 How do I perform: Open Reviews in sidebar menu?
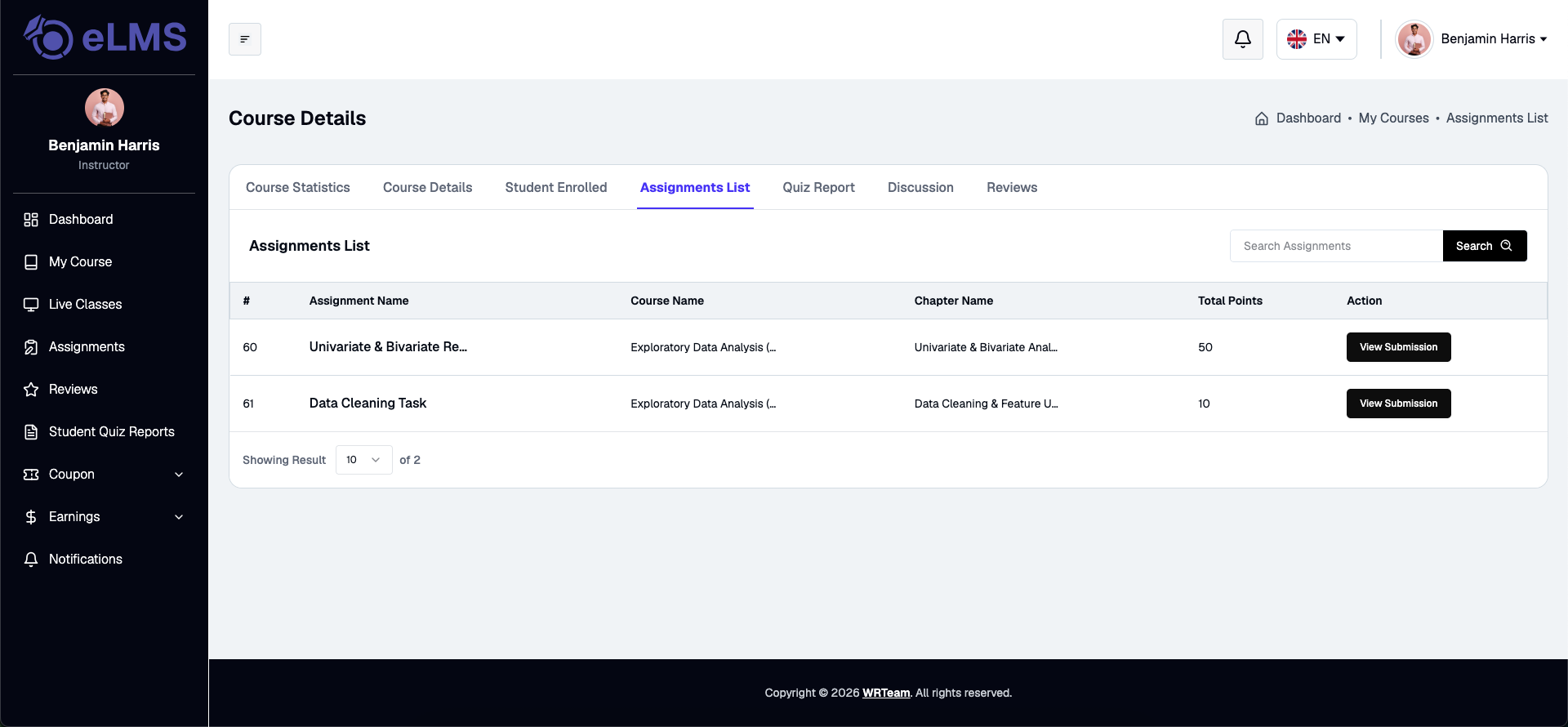(73, 390)
